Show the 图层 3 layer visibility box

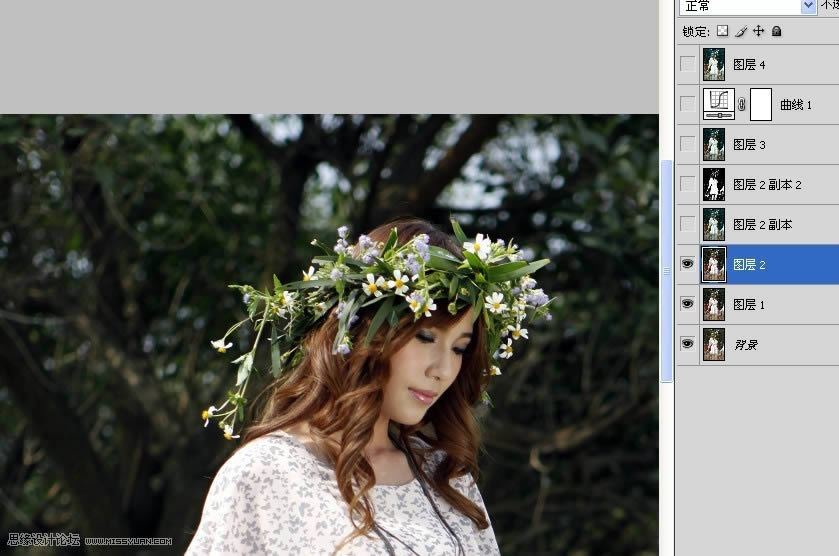687,144
